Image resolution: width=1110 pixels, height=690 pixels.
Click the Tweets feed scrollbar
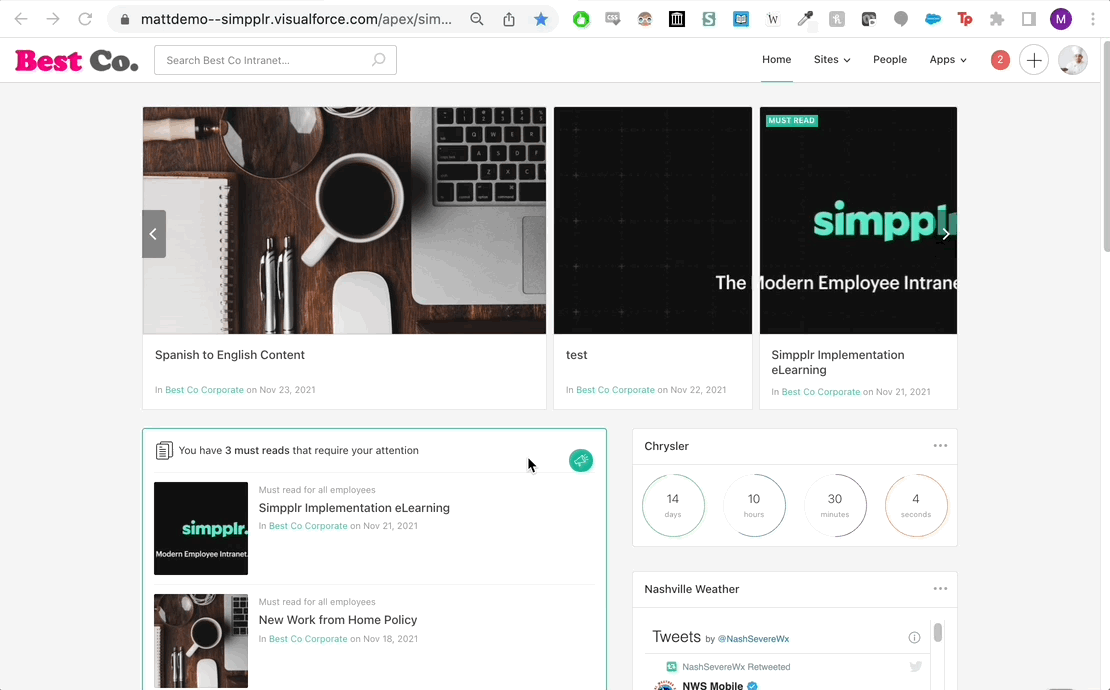938,632
